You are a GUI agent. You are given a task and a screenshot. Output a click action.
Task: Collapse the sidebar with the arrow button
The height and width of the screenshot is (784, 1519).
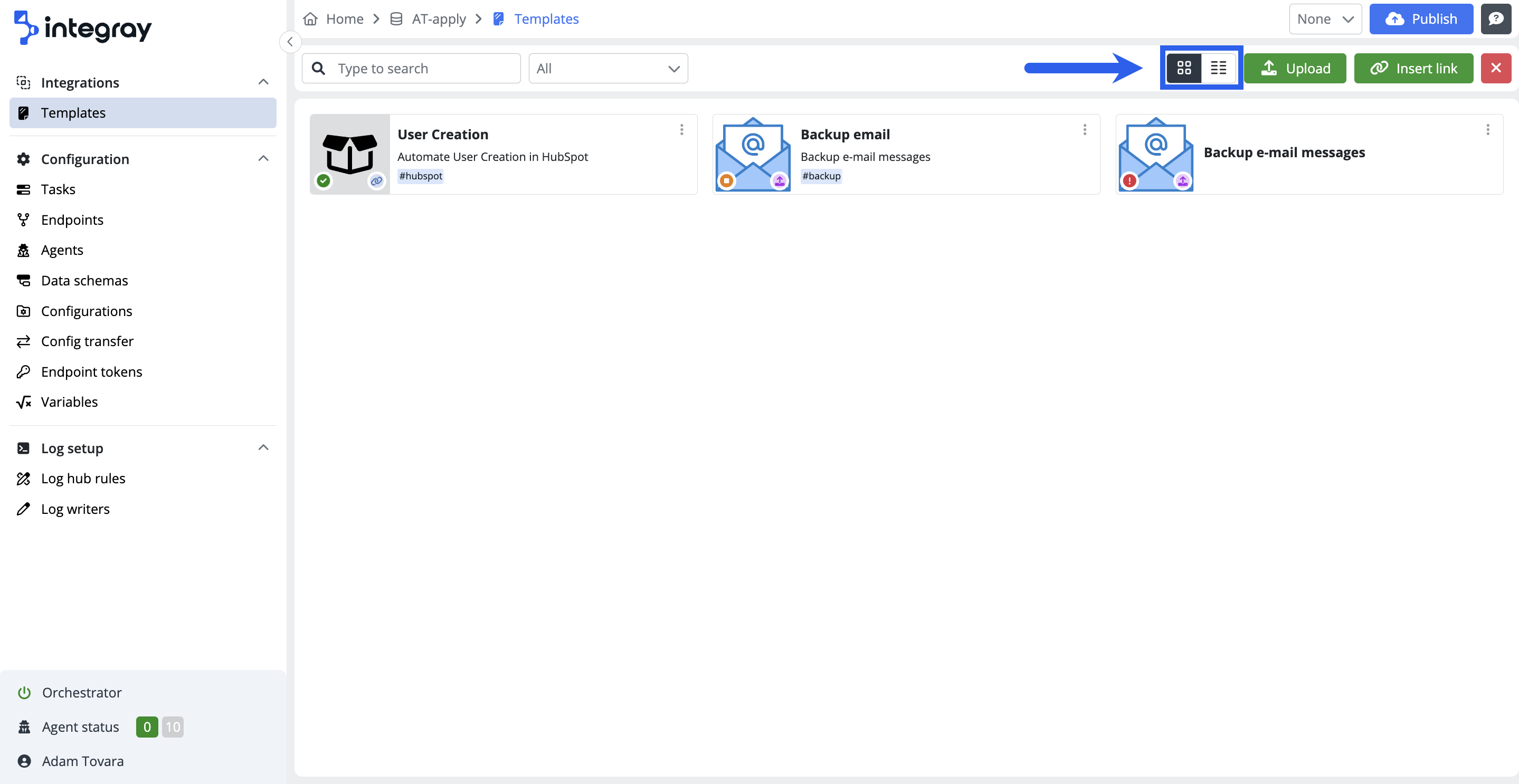pyautogui.click(x=290, y=42)
